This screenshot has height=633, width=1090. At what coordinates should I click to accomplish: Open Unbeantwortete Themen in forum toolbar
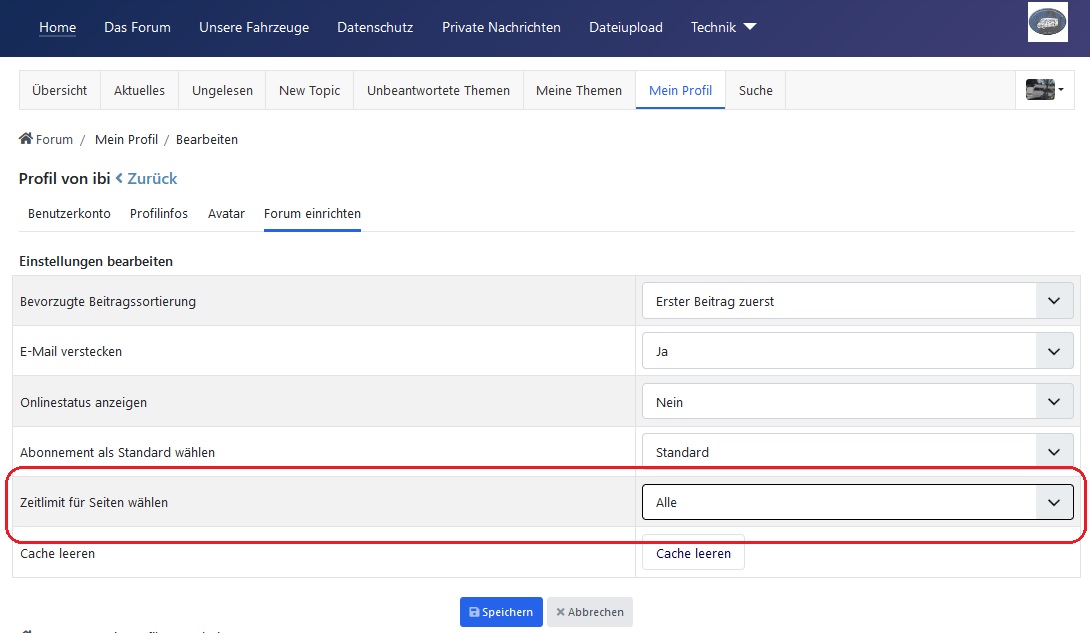tap(438, 90)
